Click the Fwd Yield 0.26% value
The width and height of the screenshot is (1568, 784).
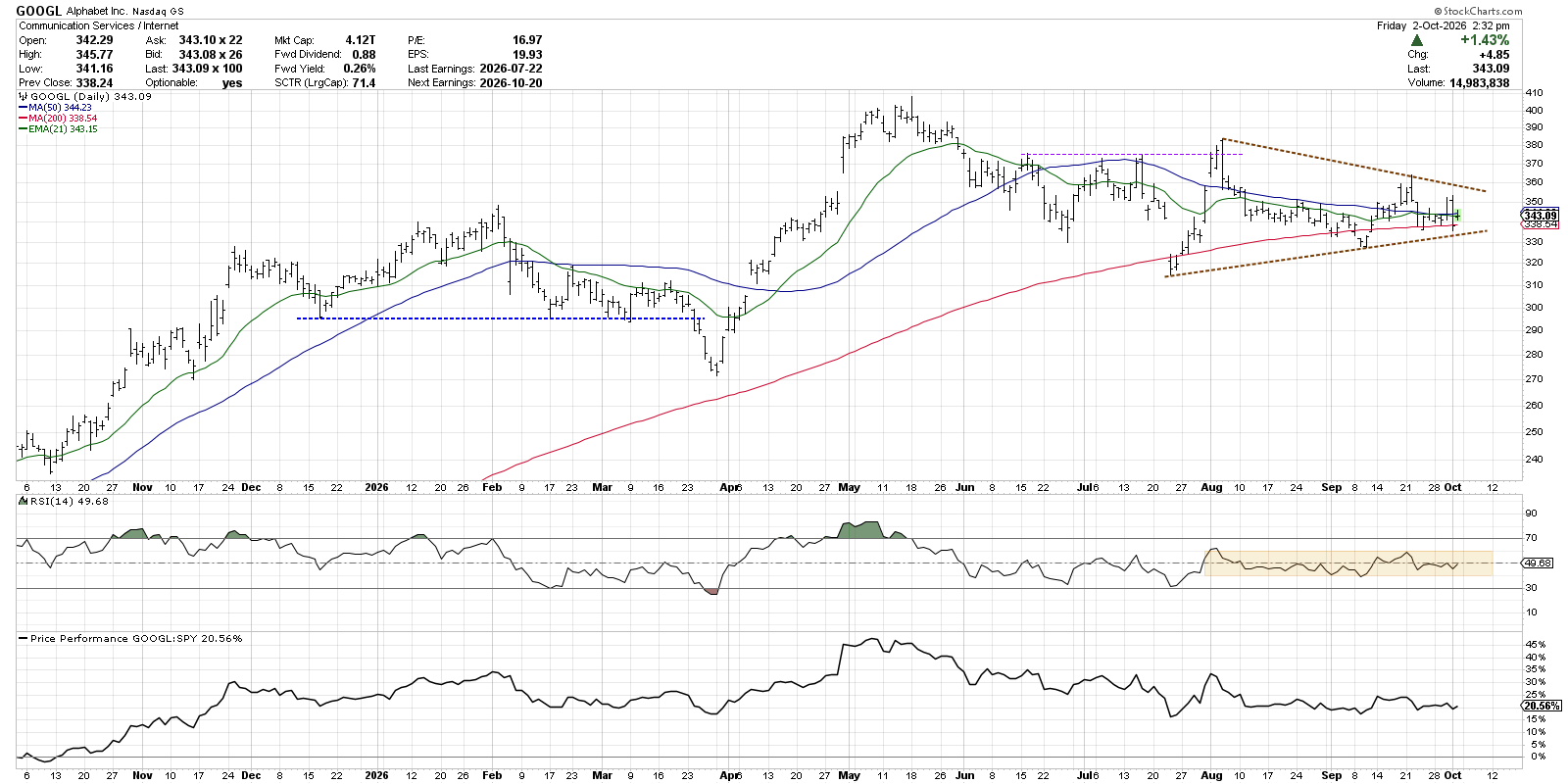click(x=359, y=69)
